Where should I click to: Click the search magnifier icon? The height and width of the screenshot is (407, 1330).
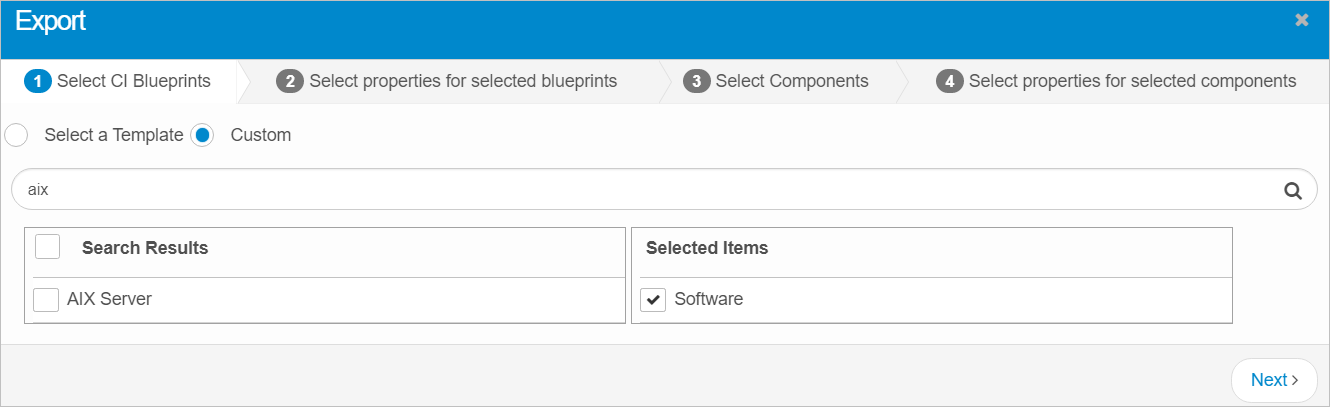(1292, 190)
